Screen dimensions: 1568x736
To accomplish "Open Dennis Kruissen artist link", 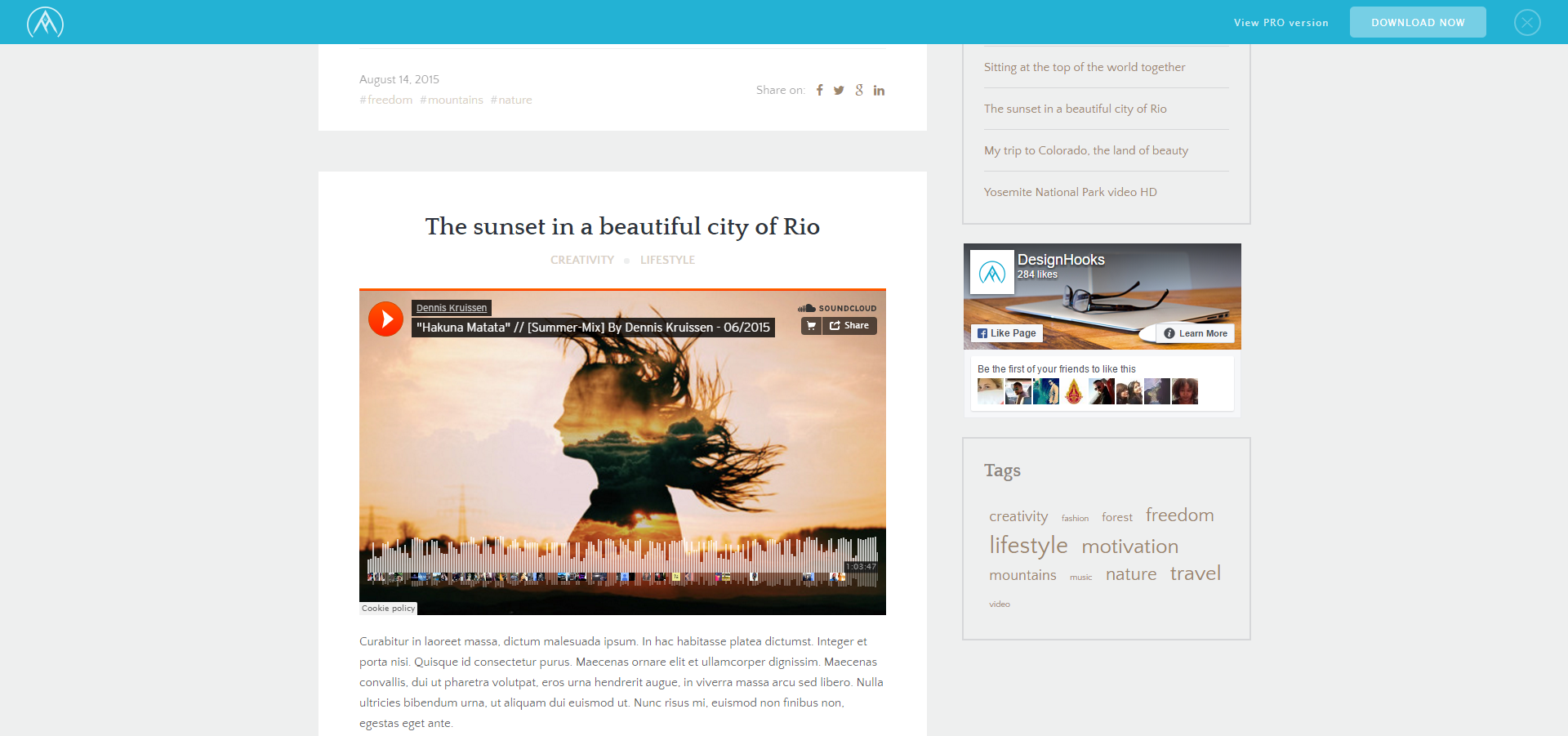I will pos(452,308).
